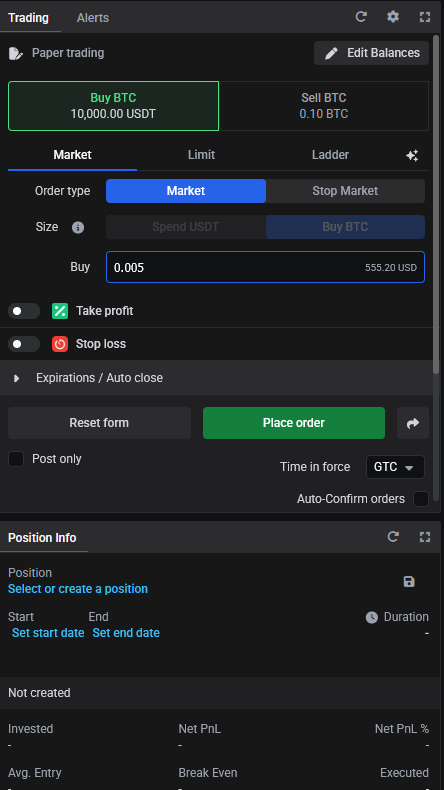The width and height of the screenshot is (444, 790).
Task: Select the Limit order tab
Action: tap(202, 155)
